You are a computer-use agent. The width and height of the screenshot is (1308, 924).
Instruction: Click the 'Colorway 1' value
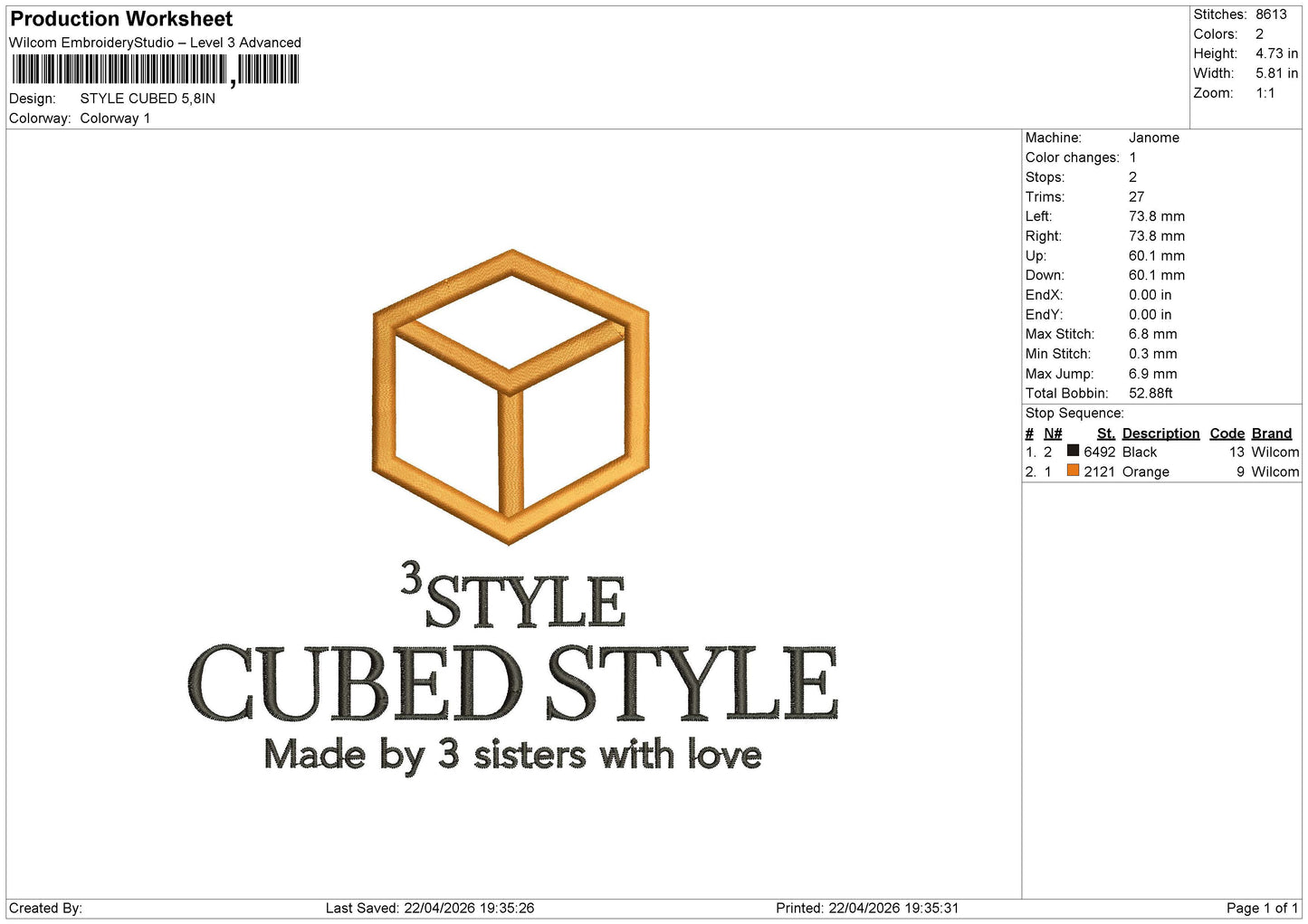point(115,119)
